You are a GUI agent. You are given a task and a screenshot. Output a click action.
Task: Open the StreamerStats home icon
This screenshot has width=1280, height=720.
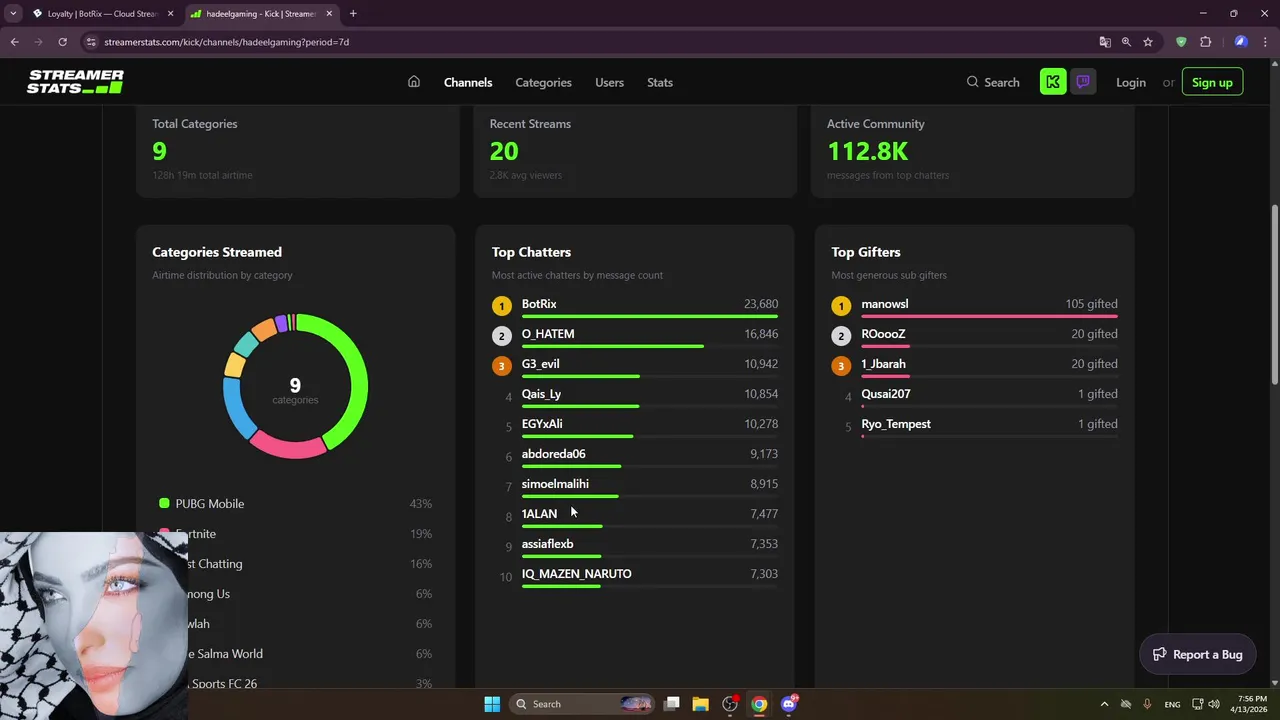[x=414, y=82]
